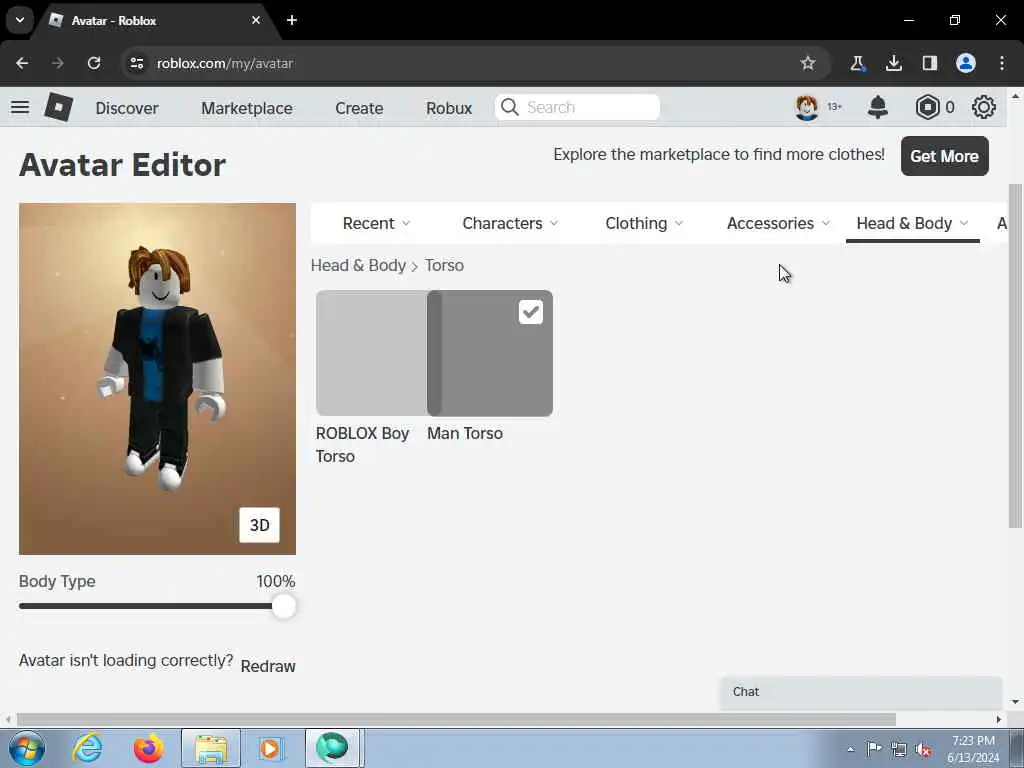Open the media player taskbar icon

click(x=270, y=748)
